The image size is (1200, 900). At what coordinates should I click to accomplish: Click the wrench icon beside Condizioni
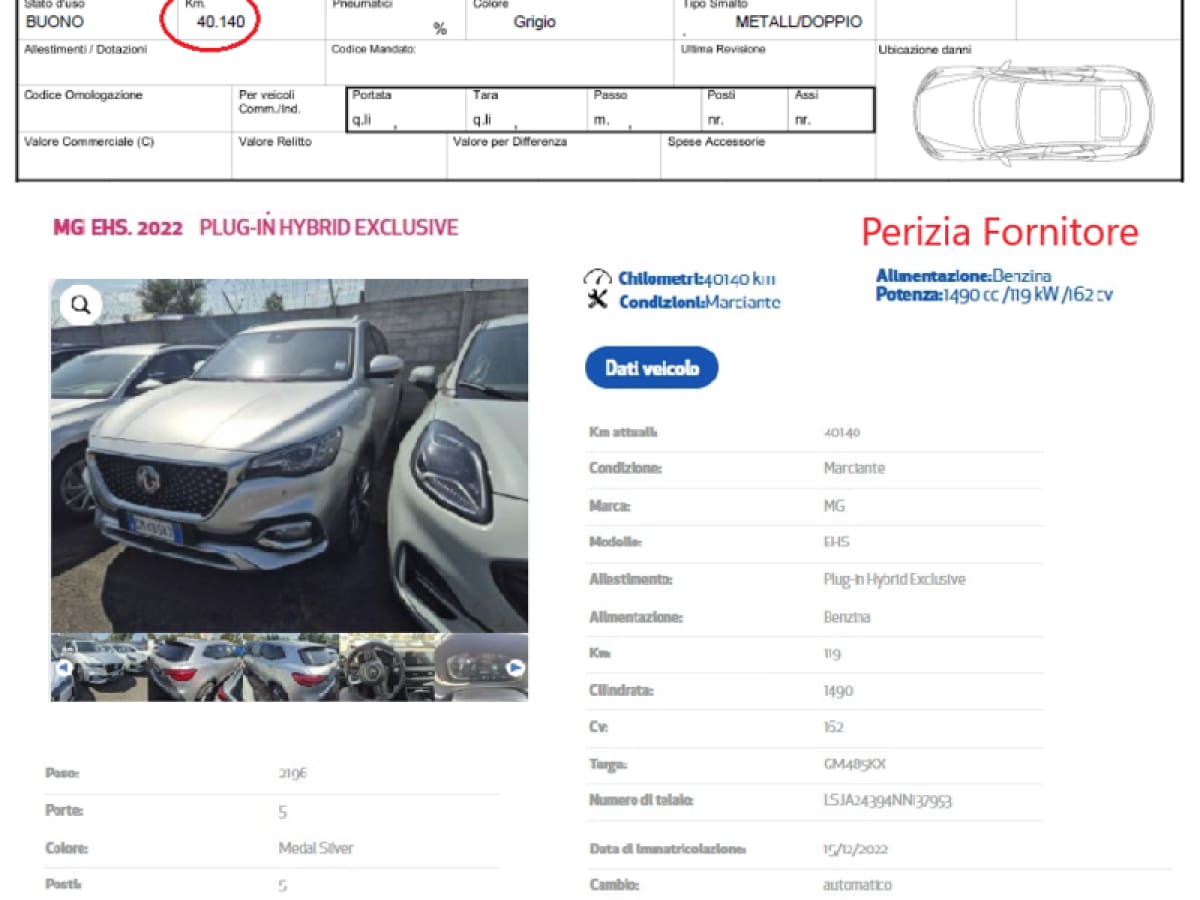pyautogui.click(x=598, y=301)
